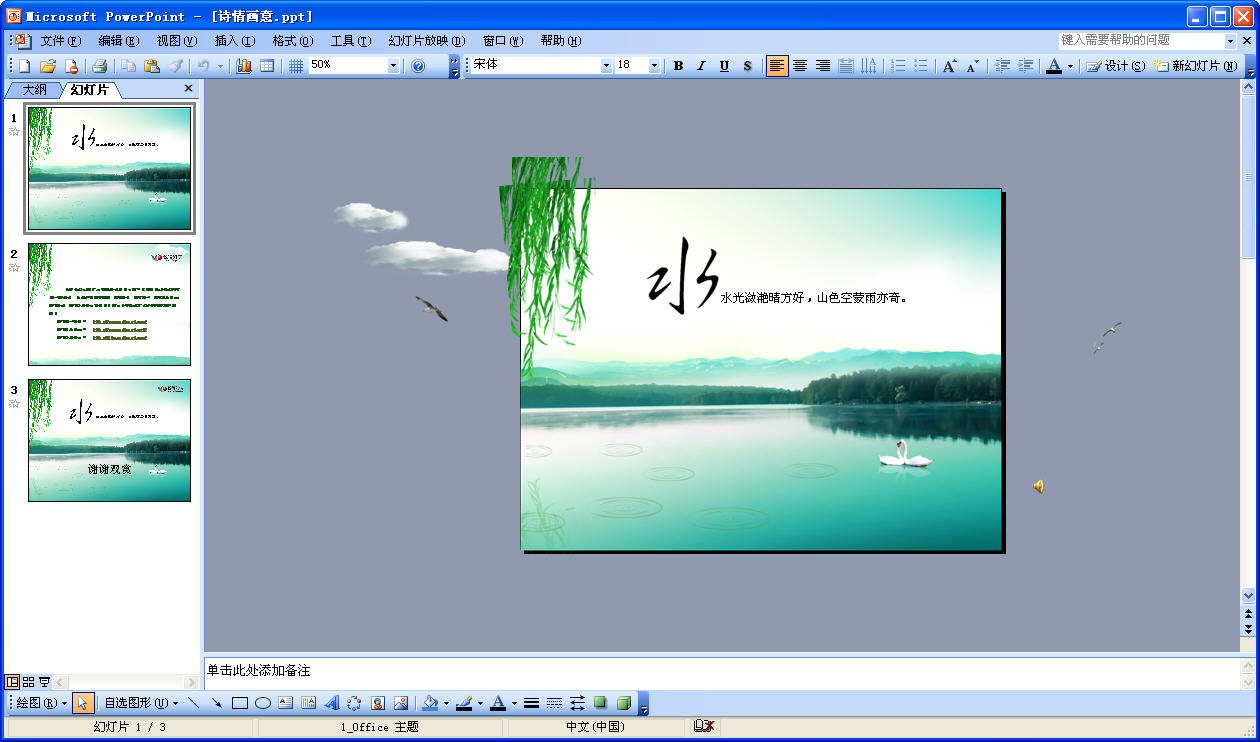Toggle Italic text formatting
Viewport: 1260px width, 742px height.
(x=701, y=66)
